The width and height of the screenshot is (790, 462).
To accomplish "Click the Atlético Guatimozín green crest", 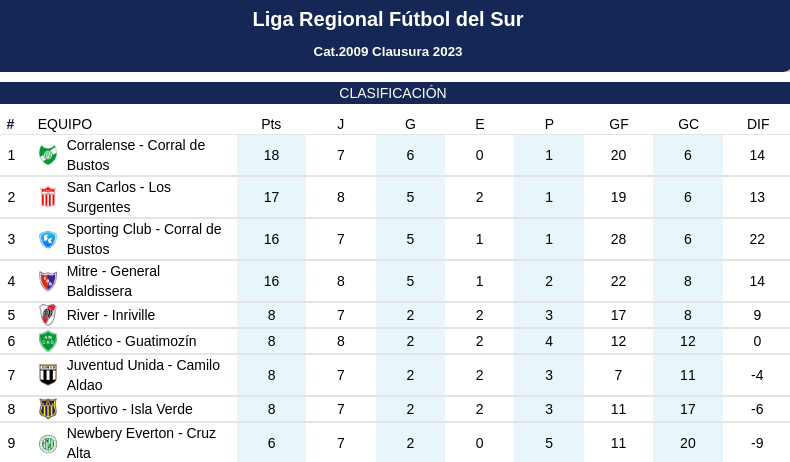I will pos(48,341).
